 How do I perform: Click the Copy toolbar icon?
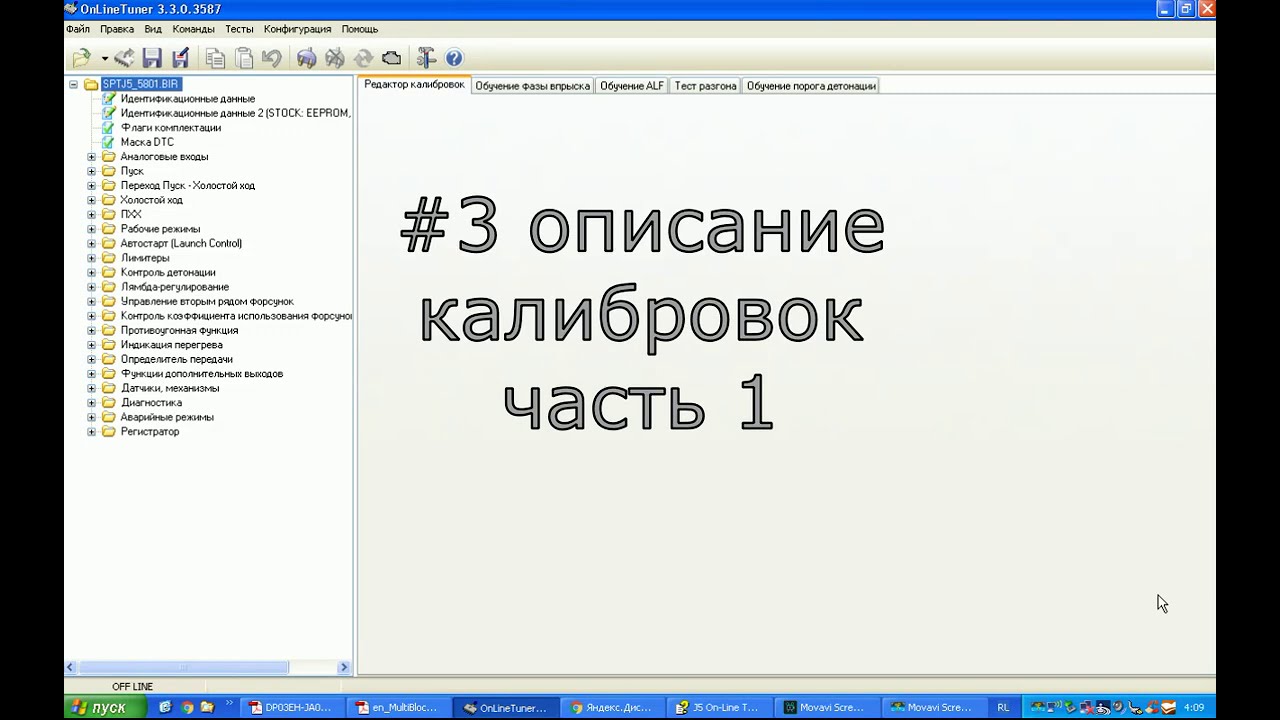click(x=215, y=58)
